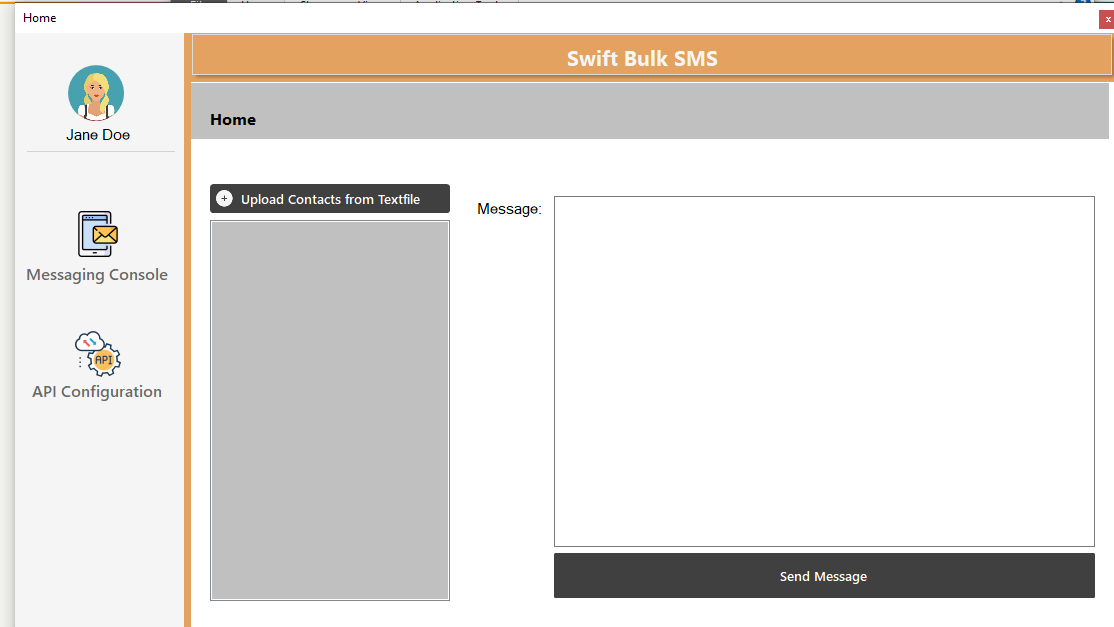Viewport: 1114px width, 627px height.
Task: Click the plus icon on the upload button
Action: click(224, 198)
